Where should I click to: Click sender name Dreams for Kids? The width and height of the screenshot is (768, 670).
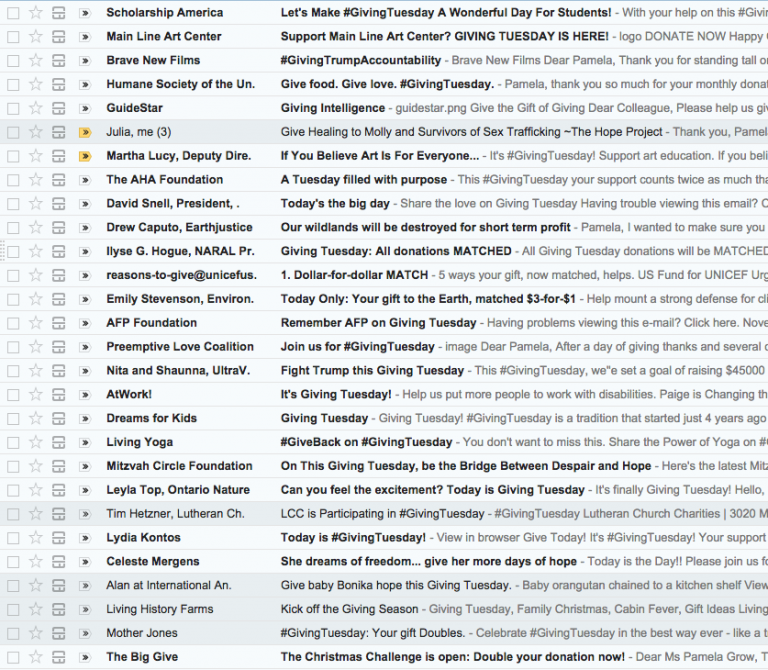tap(151, 418)
